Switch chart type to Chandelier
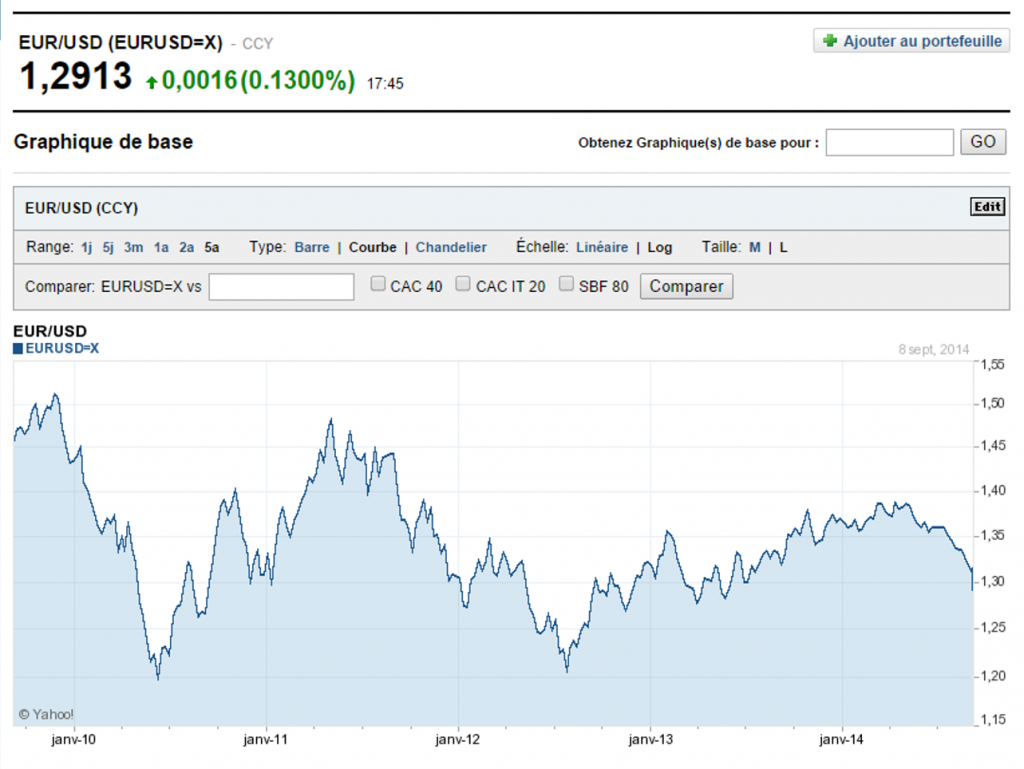The image size is (1024, 769). coord(451,247)
